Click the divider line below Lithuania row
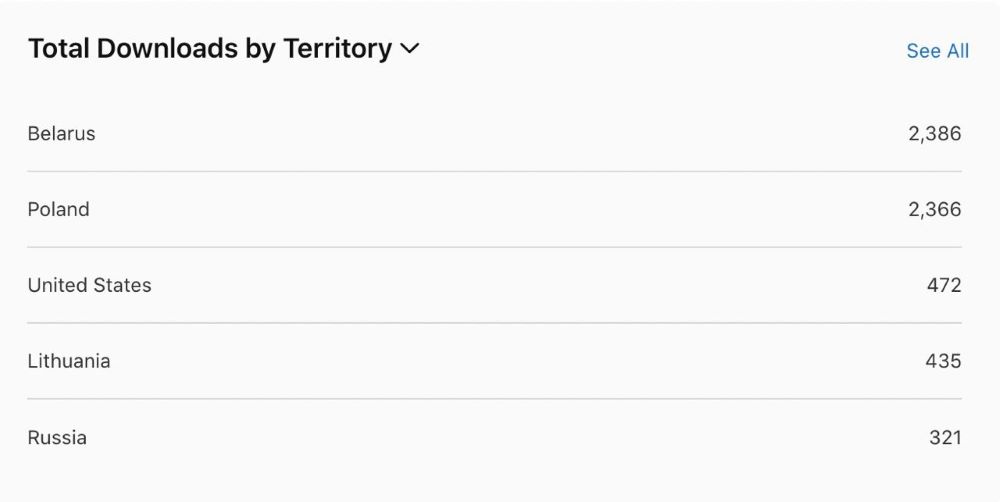This screenshot has width=1000, height=502. coord(494,399)
